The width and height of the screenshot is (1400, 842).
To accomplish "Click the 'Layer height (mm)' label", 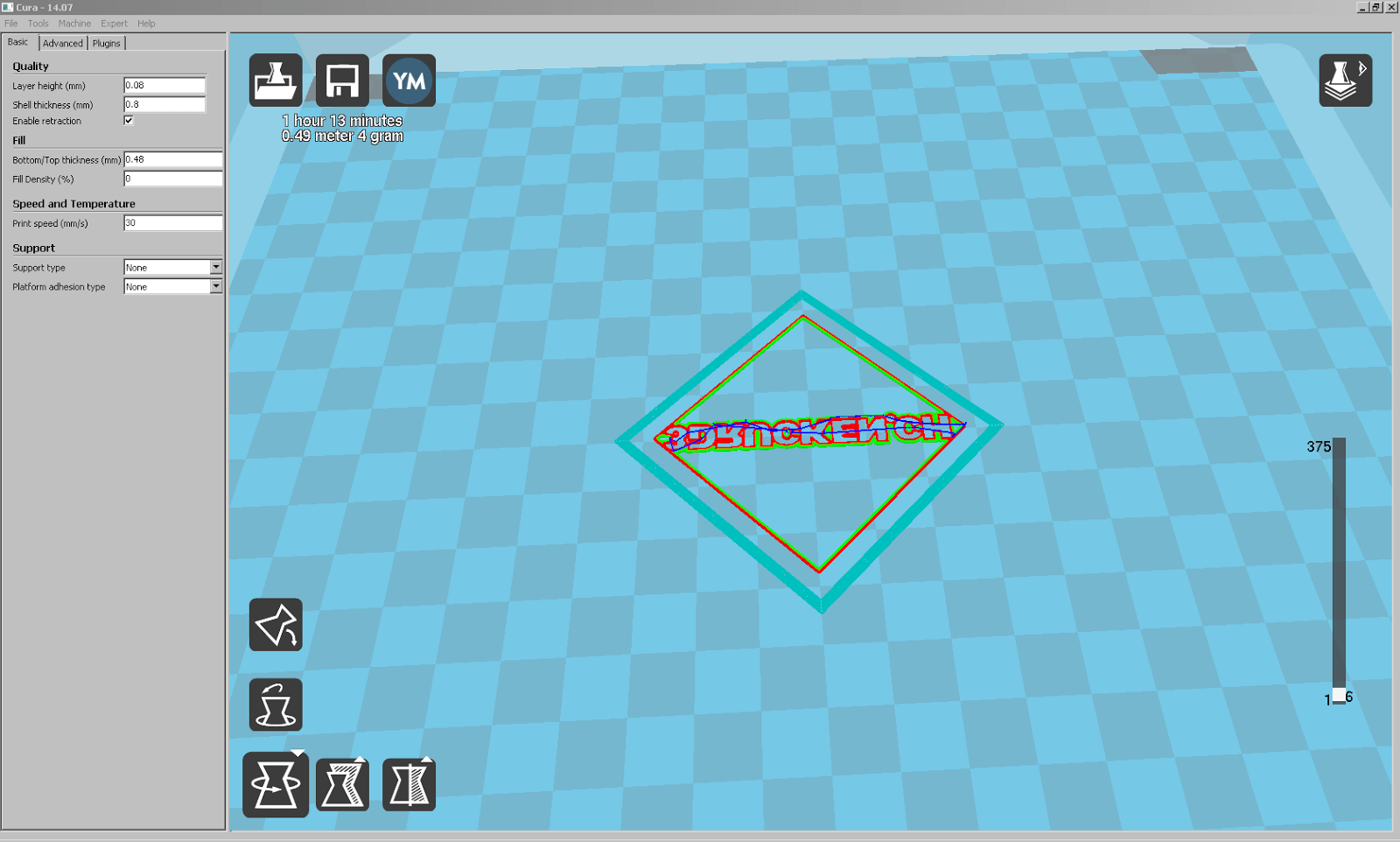I will tap(49, 87).
